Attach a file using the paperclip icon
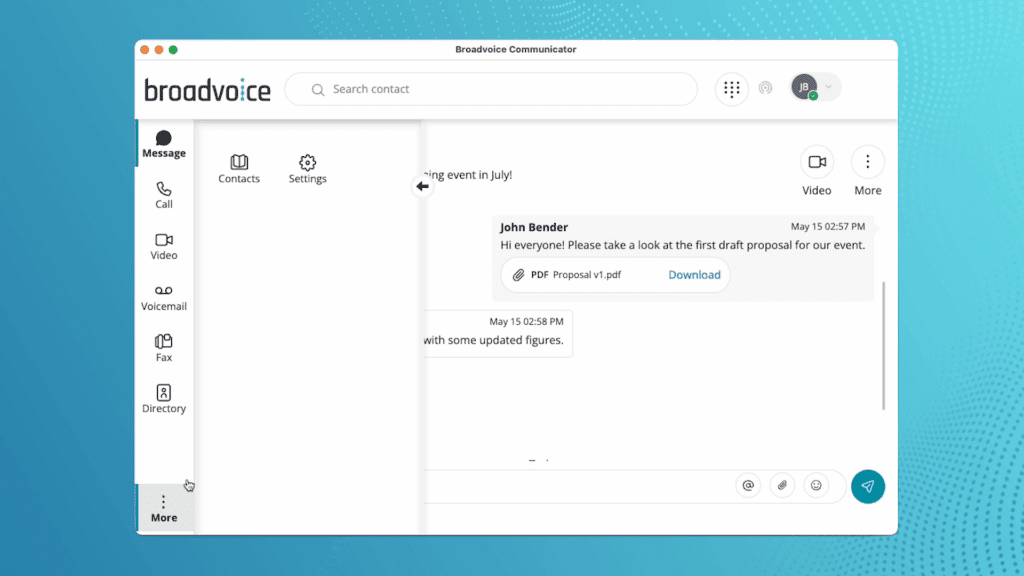Image resolution: width=1024 pixels, height=576 pixels. coord(782,486)
